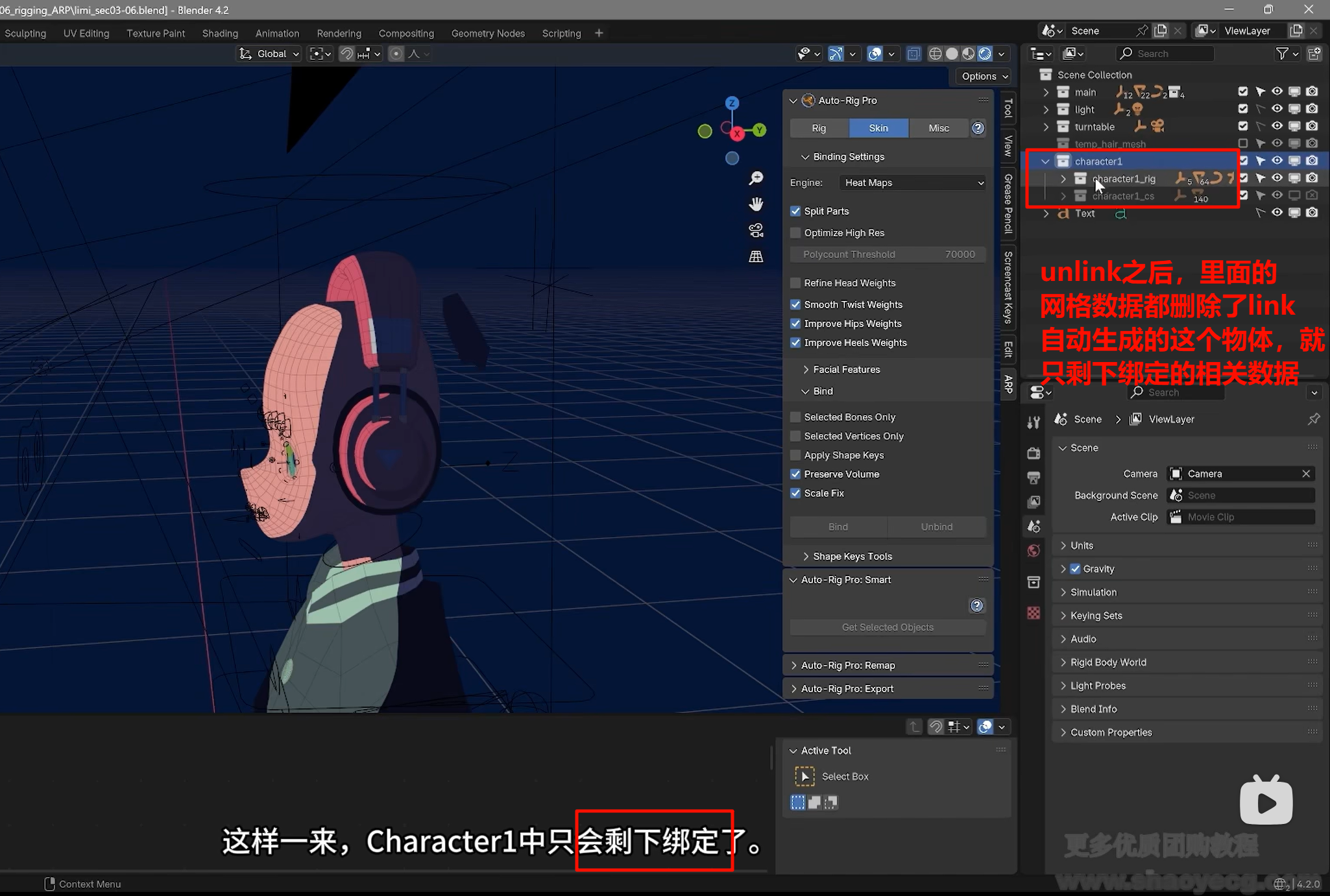1330x896 pixels.
Task: Enable Refine Head Weights checkbox
Action: point(795,283)
